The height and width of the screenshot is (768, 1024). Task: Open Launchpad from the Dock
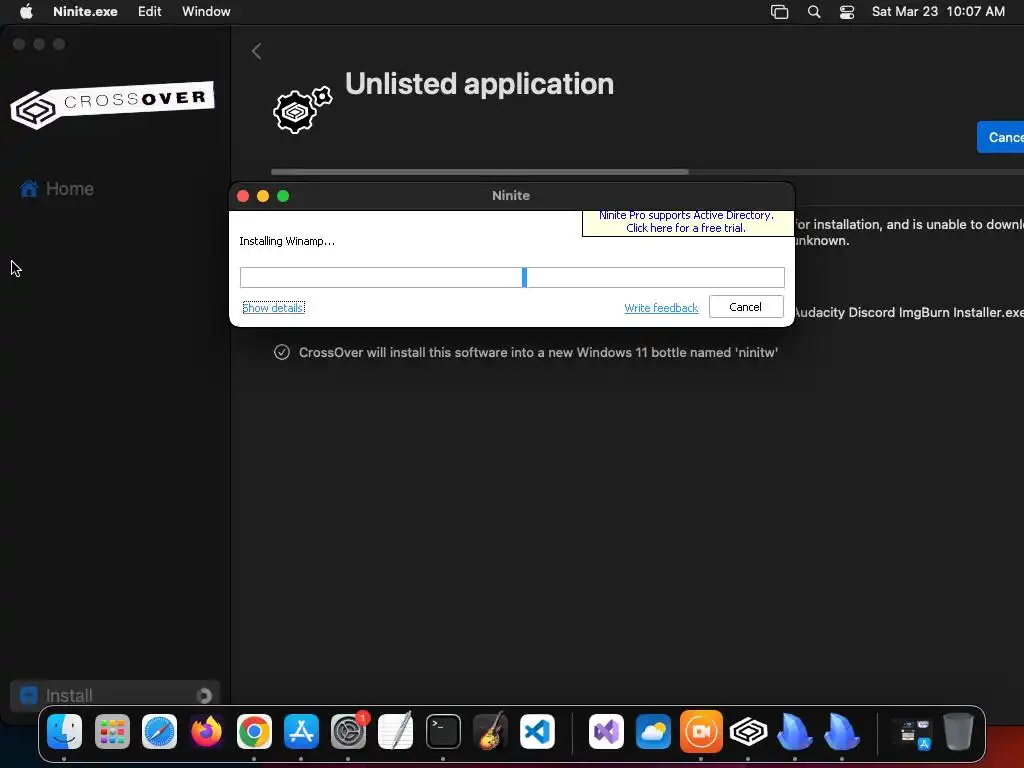tap(112, 731)
